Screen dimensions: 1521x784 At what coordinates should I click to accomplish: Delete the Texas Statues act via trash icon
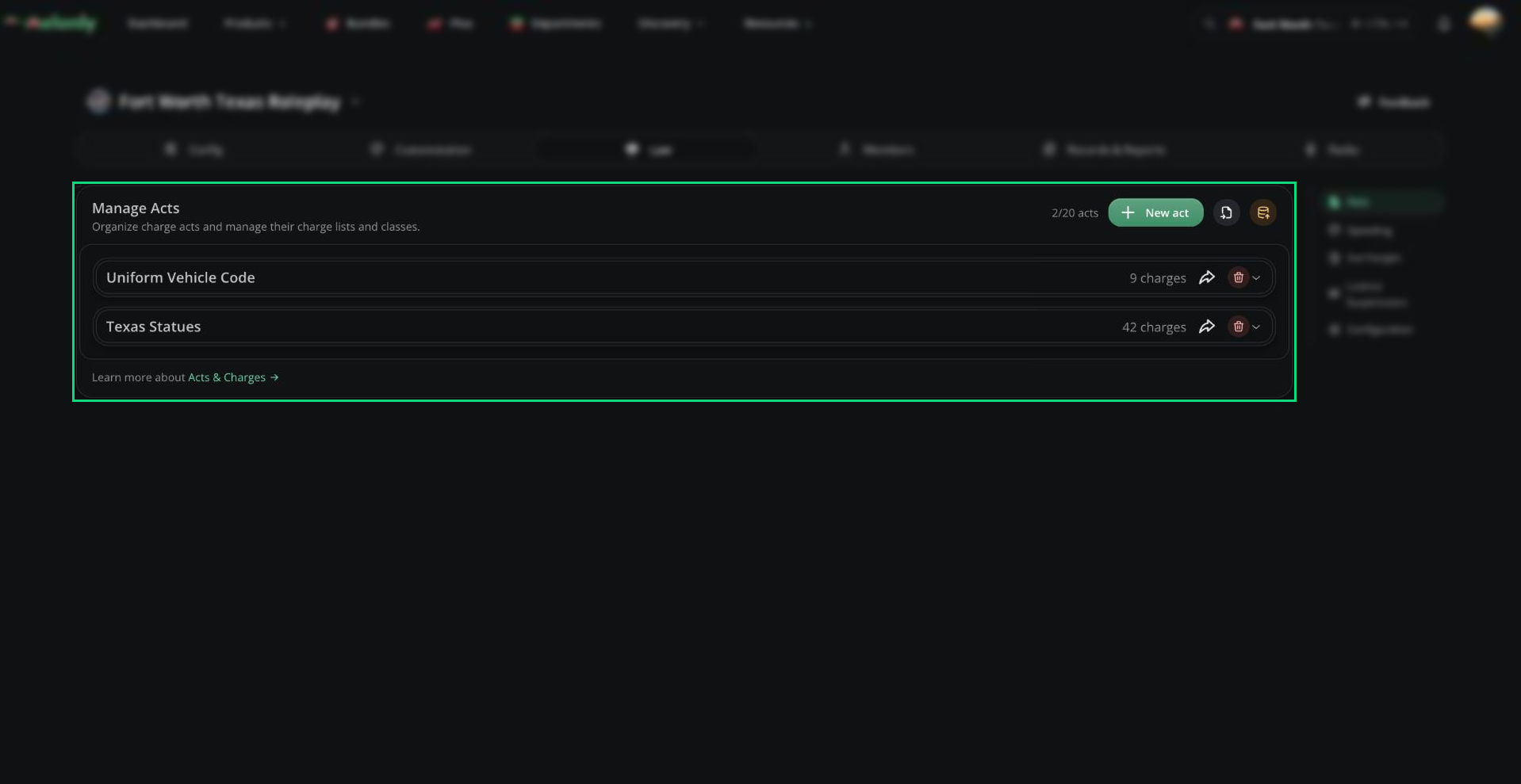(x=1238, y=327)
